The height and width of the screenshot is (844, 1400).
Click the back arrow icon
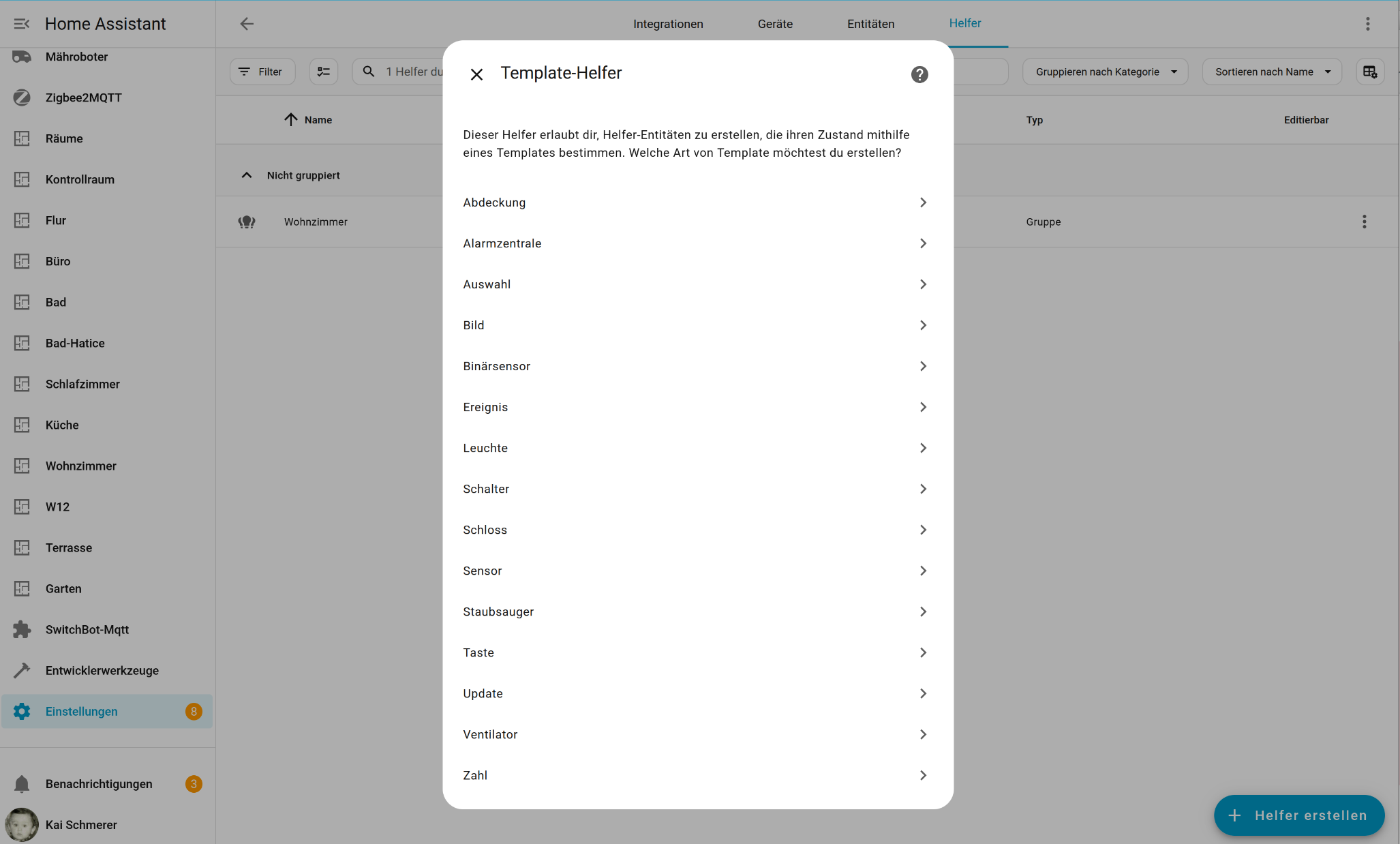(247, 24)
